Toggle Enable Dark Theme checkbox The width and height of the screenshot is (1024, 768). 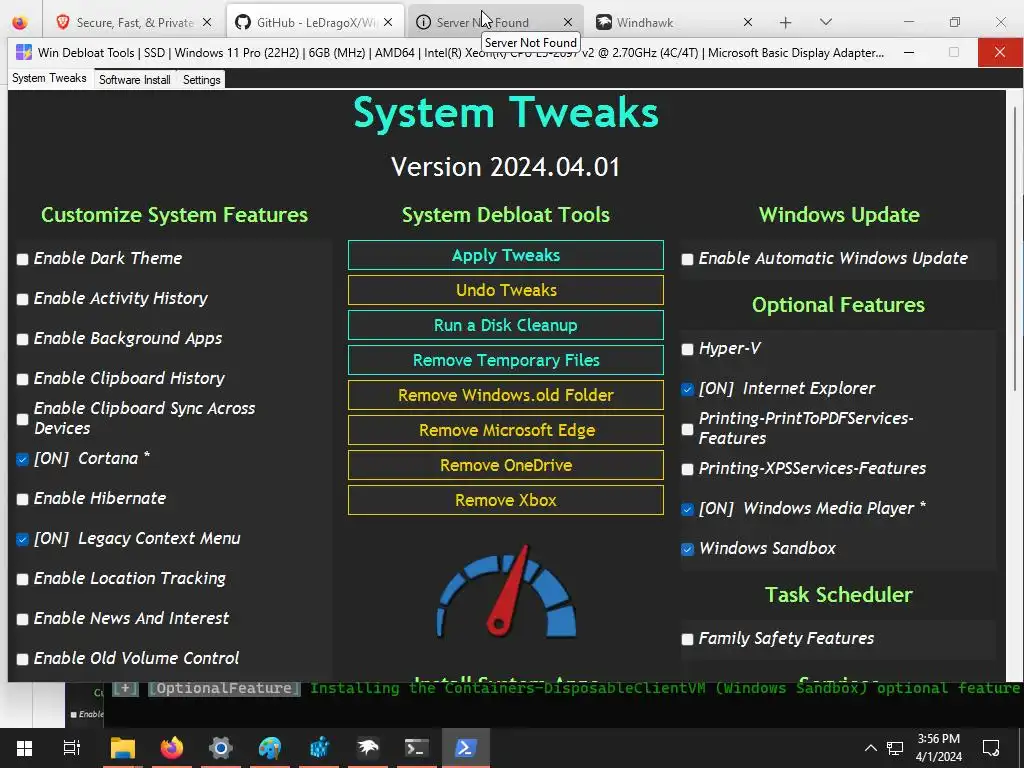pos(22,259)
